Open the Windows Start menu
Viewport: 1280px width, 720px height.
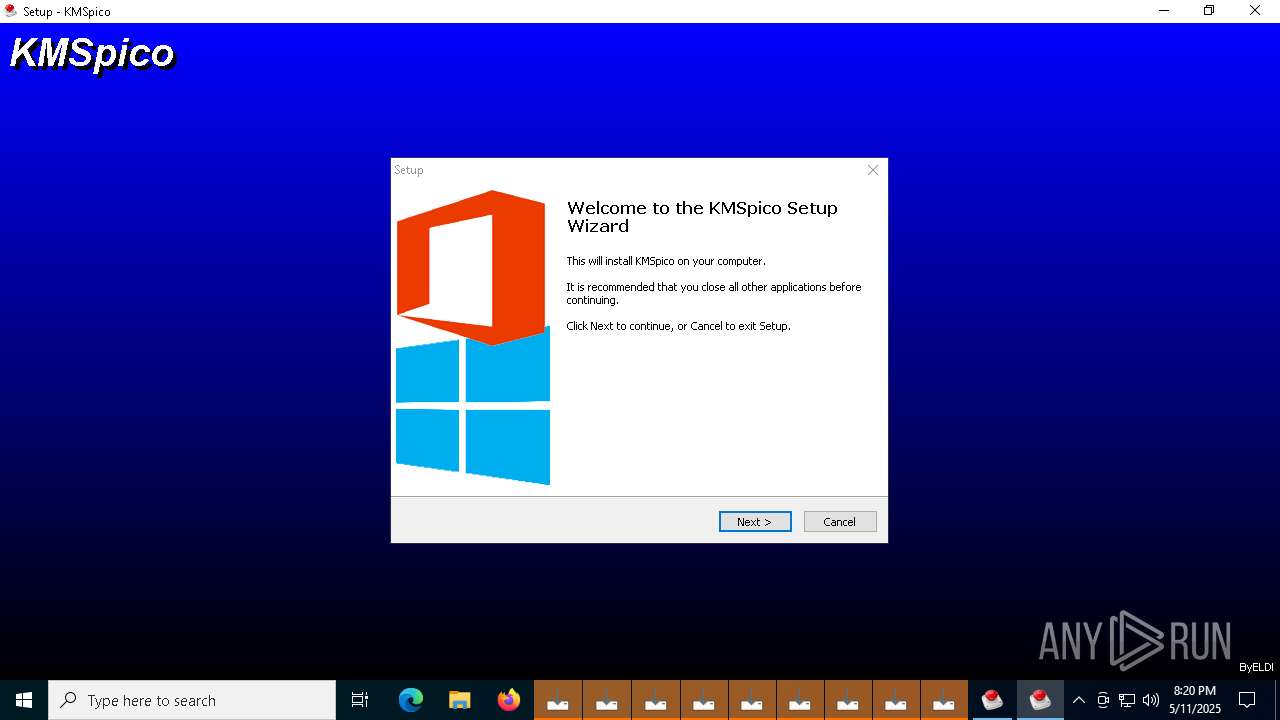point(24,700)
